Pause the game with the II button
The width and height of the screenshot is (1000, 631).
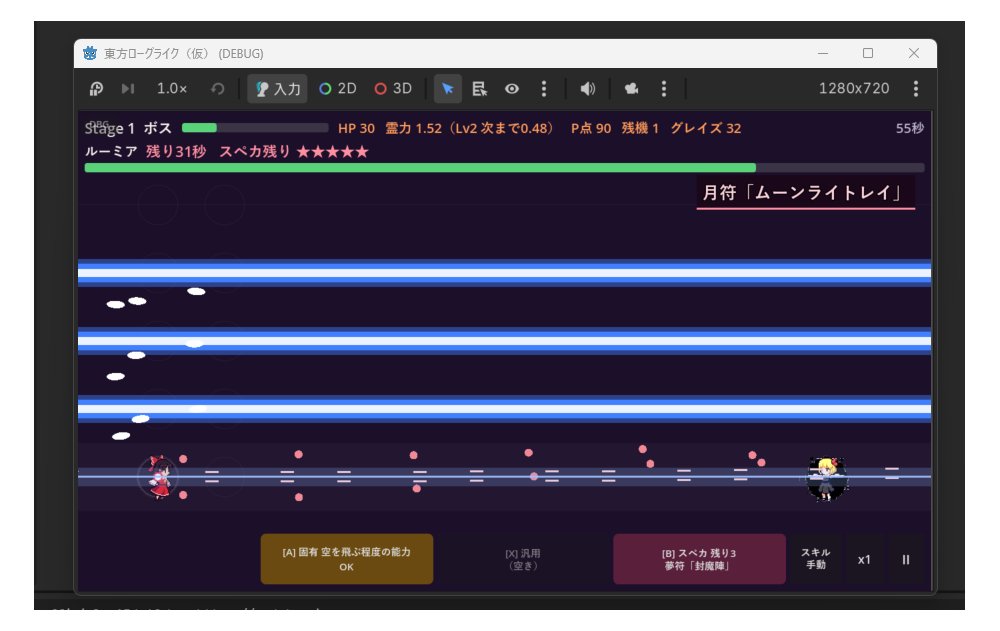906,560
